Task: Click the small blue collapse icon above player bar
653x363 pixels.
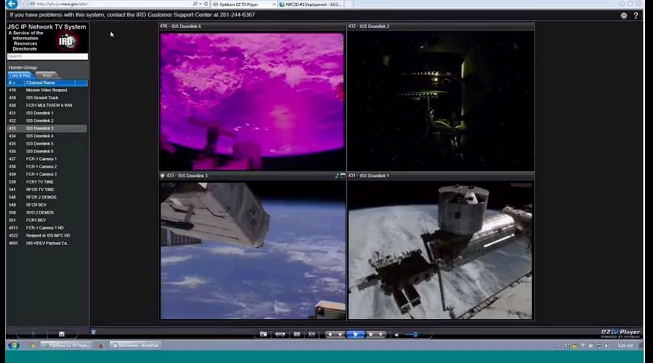Action: point(93,332)
